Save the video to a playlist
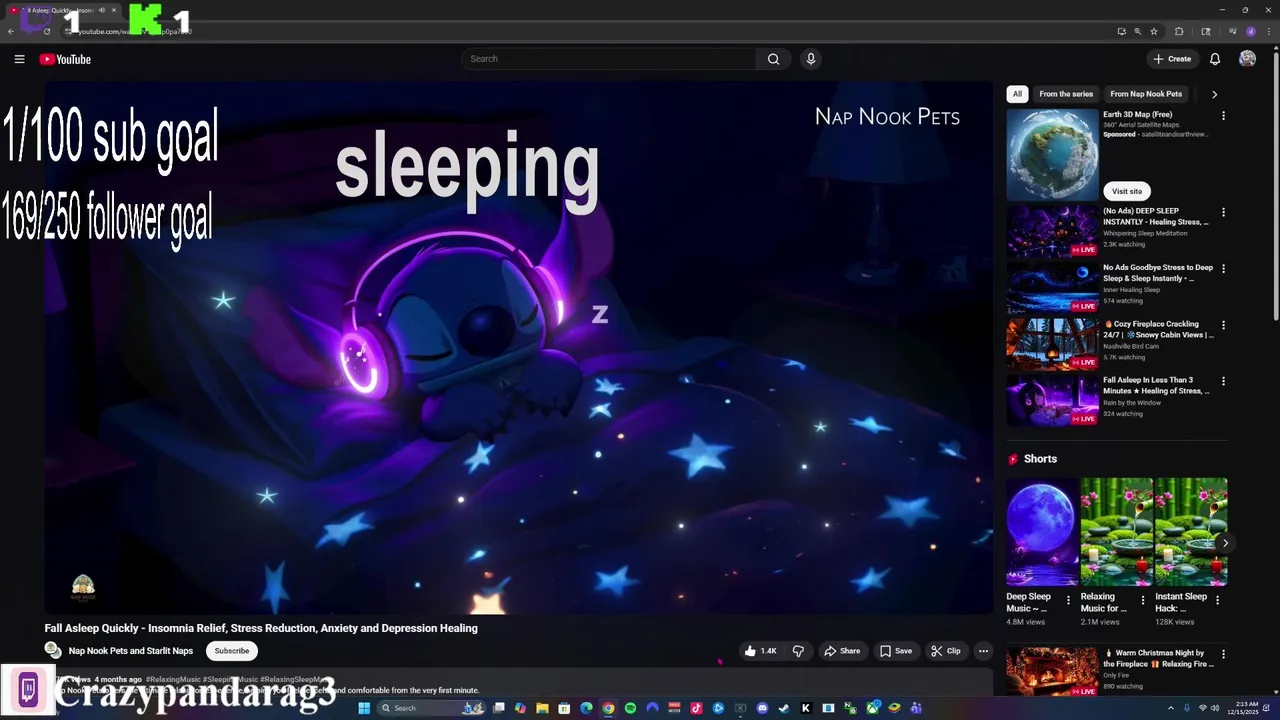 pos(896,651)
